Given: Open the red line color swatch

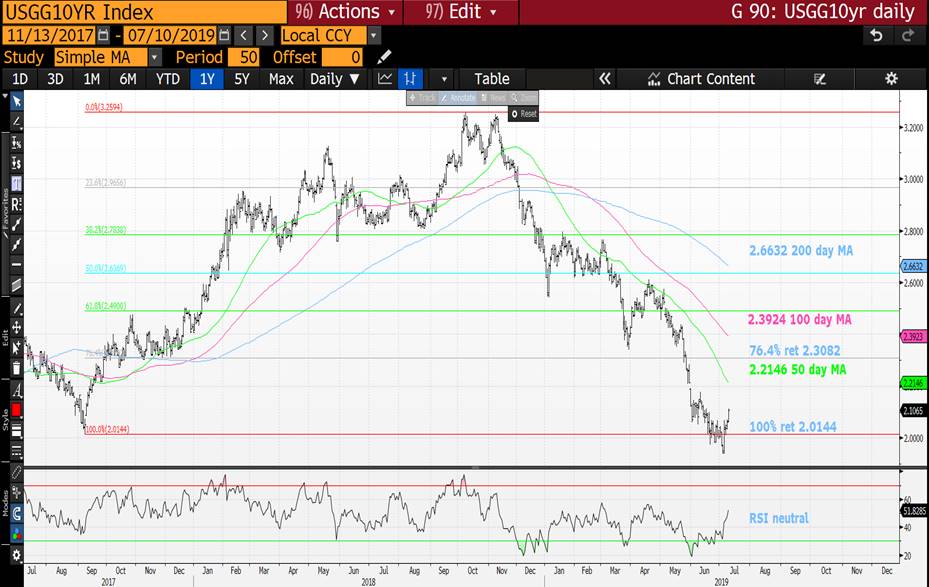Looking at the screenshot, I should tap(17, 410).
